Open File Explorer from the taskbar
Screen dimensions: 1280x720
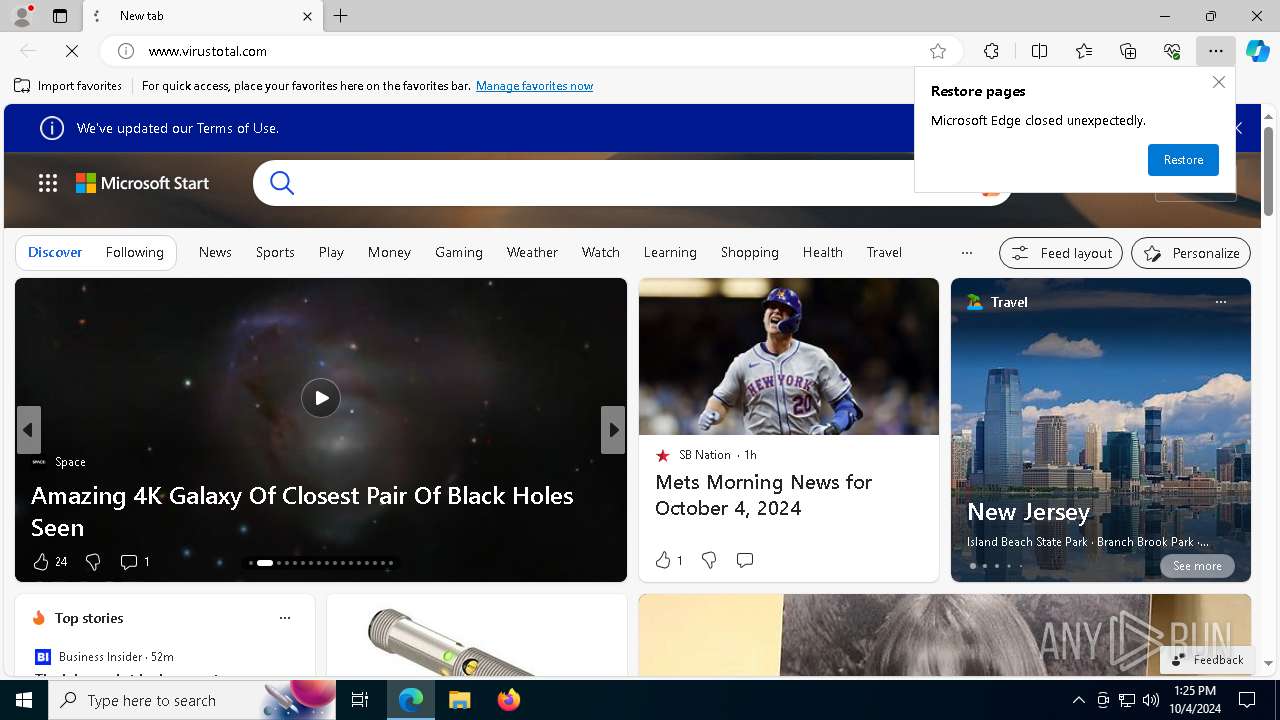click(x=459, y=700)
